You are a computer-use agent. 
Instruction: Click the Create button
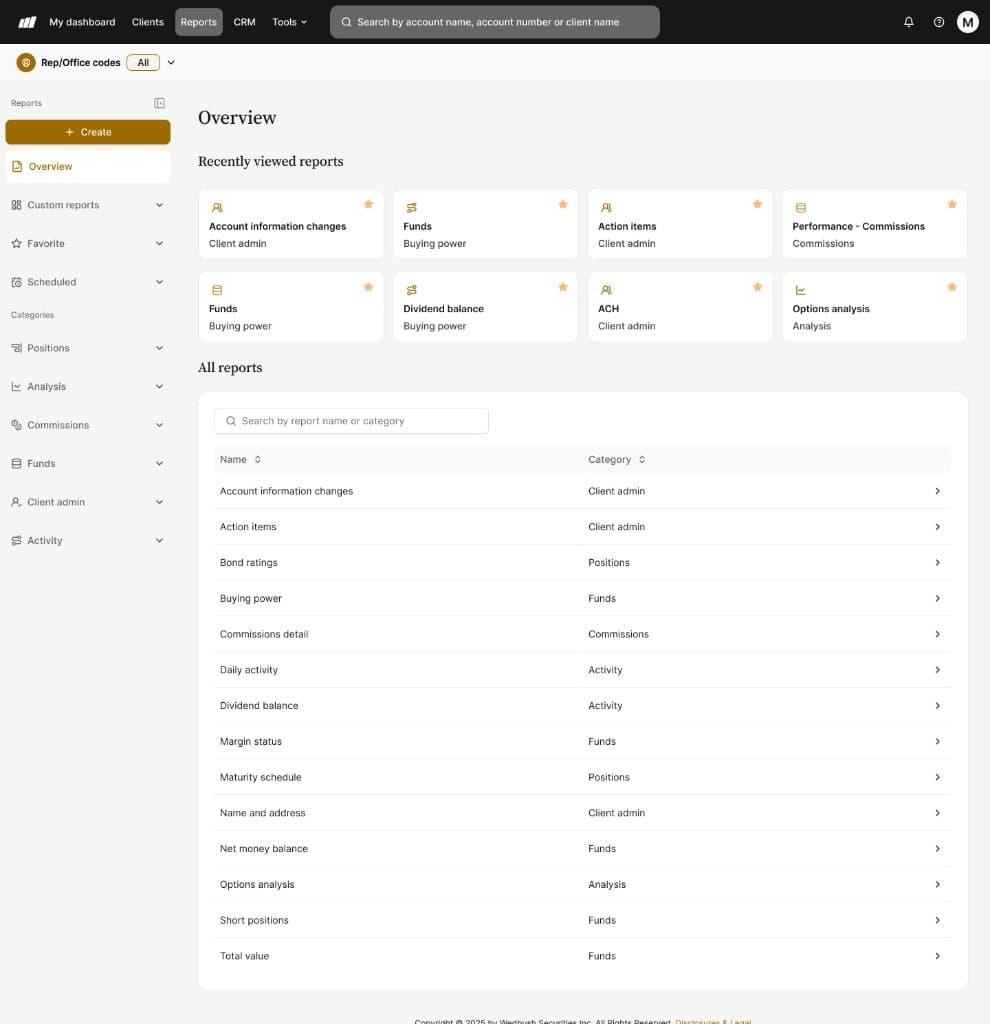(x=88, y=132)
